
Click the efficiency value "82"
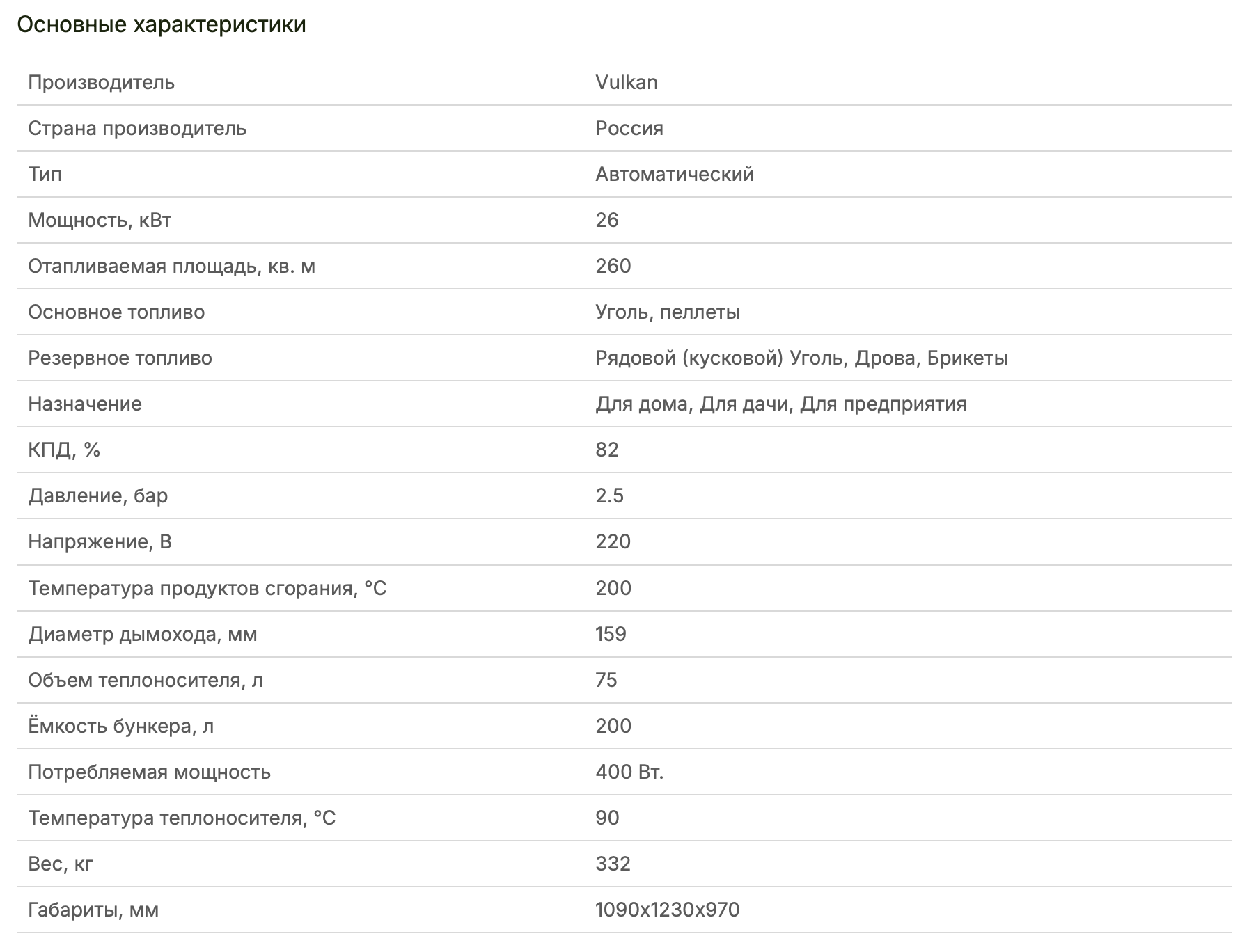pos(606,450)
